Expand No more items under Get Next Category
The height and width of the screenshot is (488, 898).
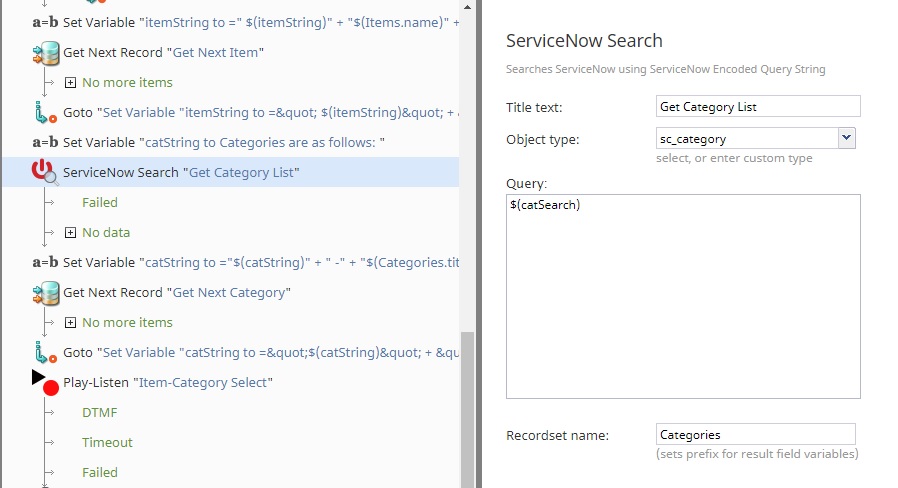[x=70, y=322]
